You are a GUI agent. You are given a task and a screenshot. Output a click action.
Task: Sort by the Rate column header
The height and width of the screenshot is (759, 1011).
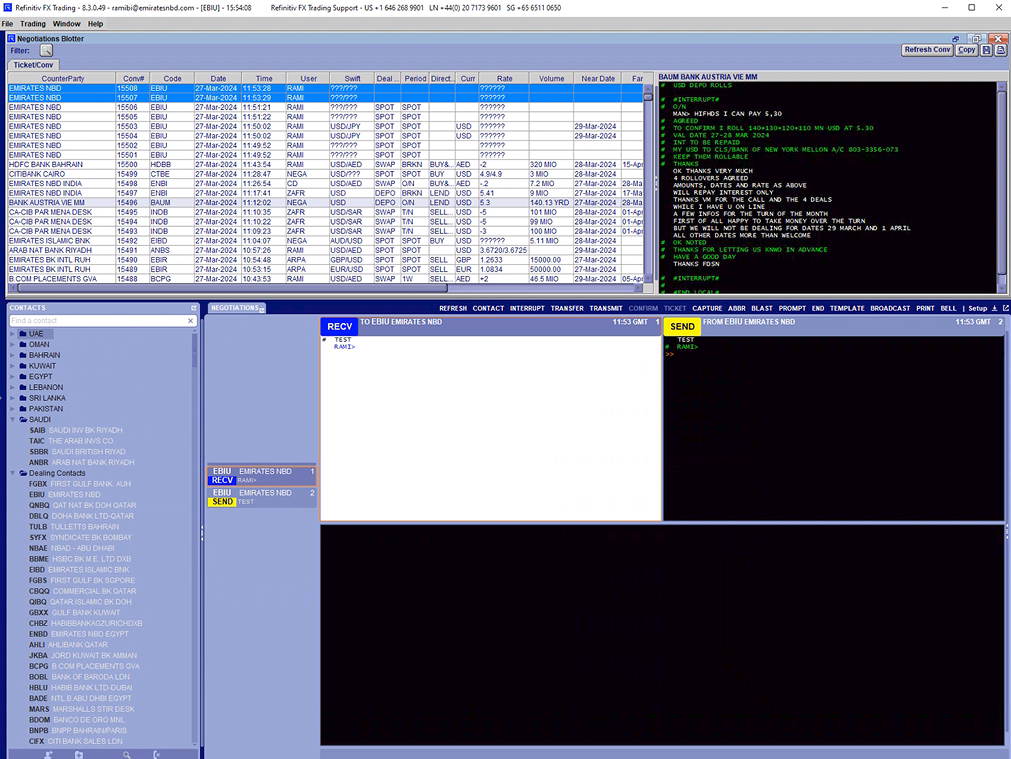504,79
